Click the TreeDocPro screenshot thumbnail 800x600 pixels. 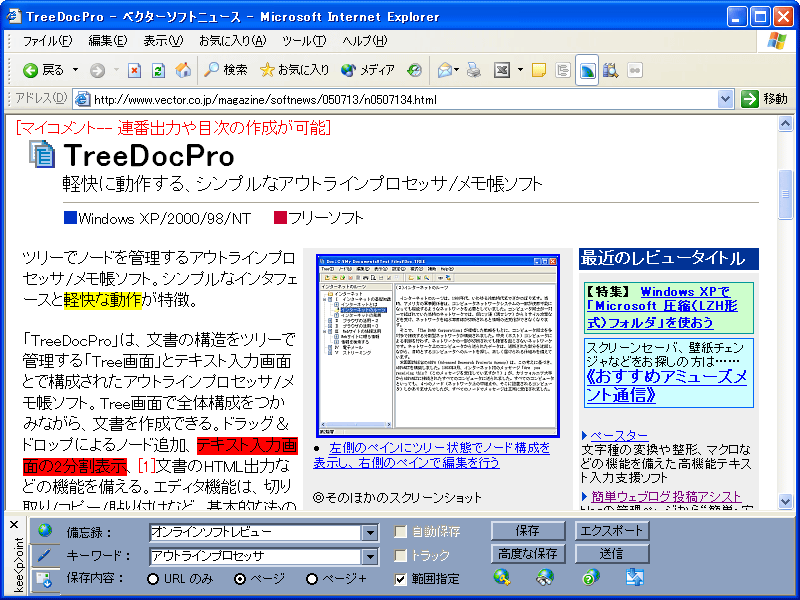tap(438, 346)
